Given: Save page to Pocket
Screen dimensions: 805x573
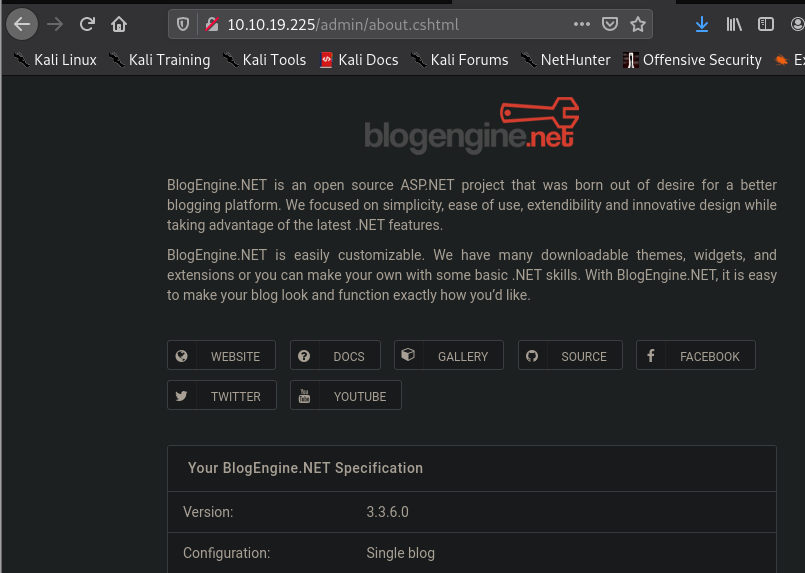Looking at the screenshot, I should tap(609, 24).
